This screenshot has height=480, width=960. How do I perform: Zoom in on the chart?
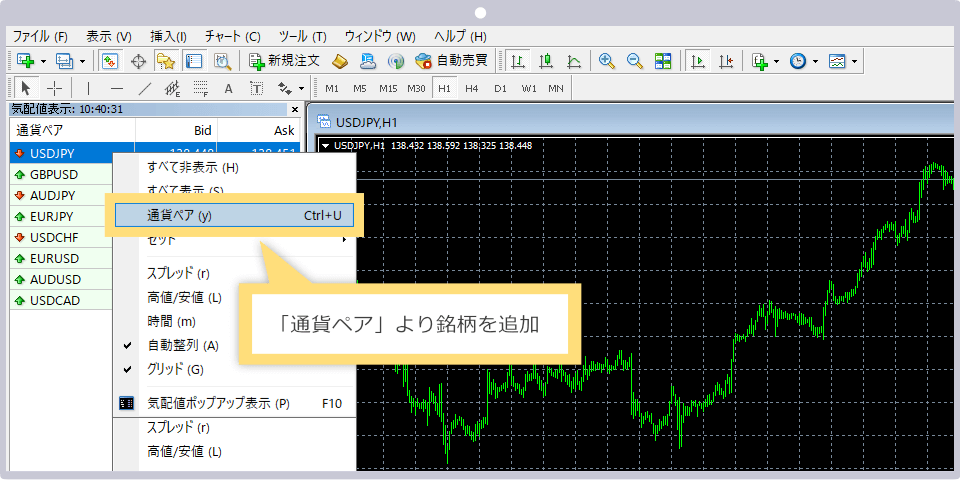tap(607, 61)
